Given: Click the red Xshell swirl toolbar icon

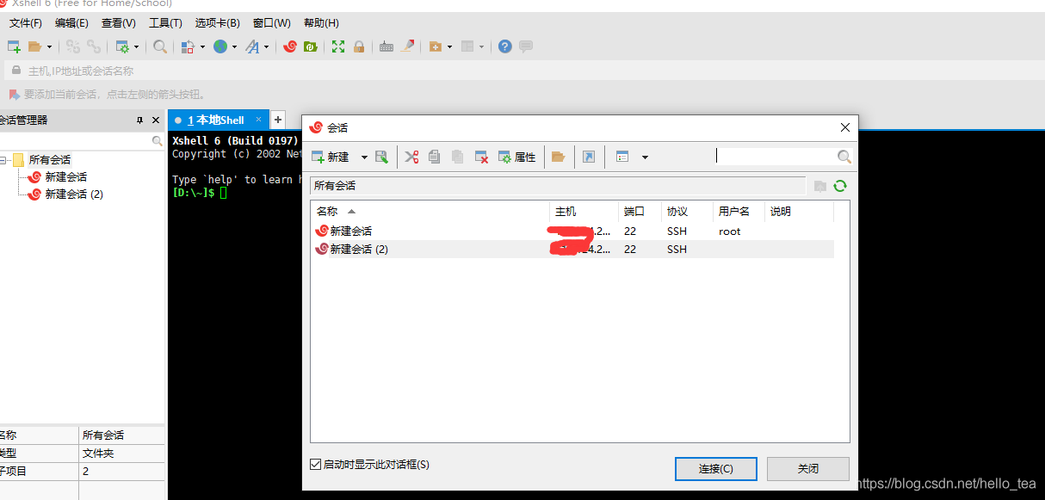Looking at the screenshot, I should pyautogui.click(x=290, y=47).
